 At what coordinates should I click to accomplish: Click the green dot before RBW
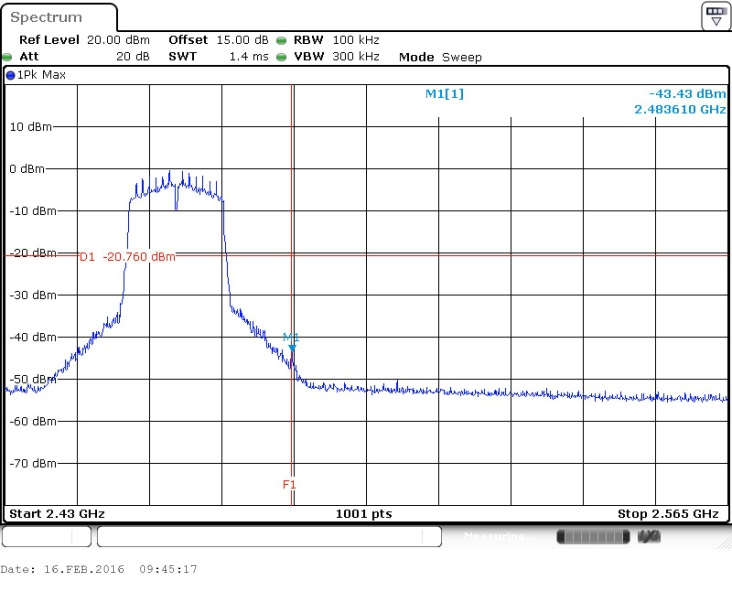281,41
